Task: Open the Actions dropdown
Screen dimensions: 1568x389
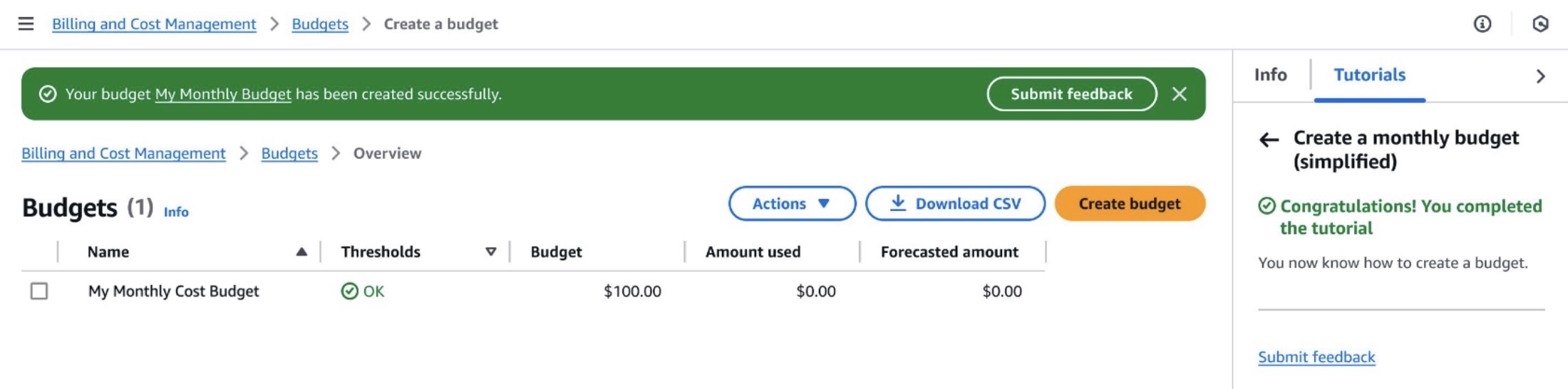Action: tap(792, 204)
